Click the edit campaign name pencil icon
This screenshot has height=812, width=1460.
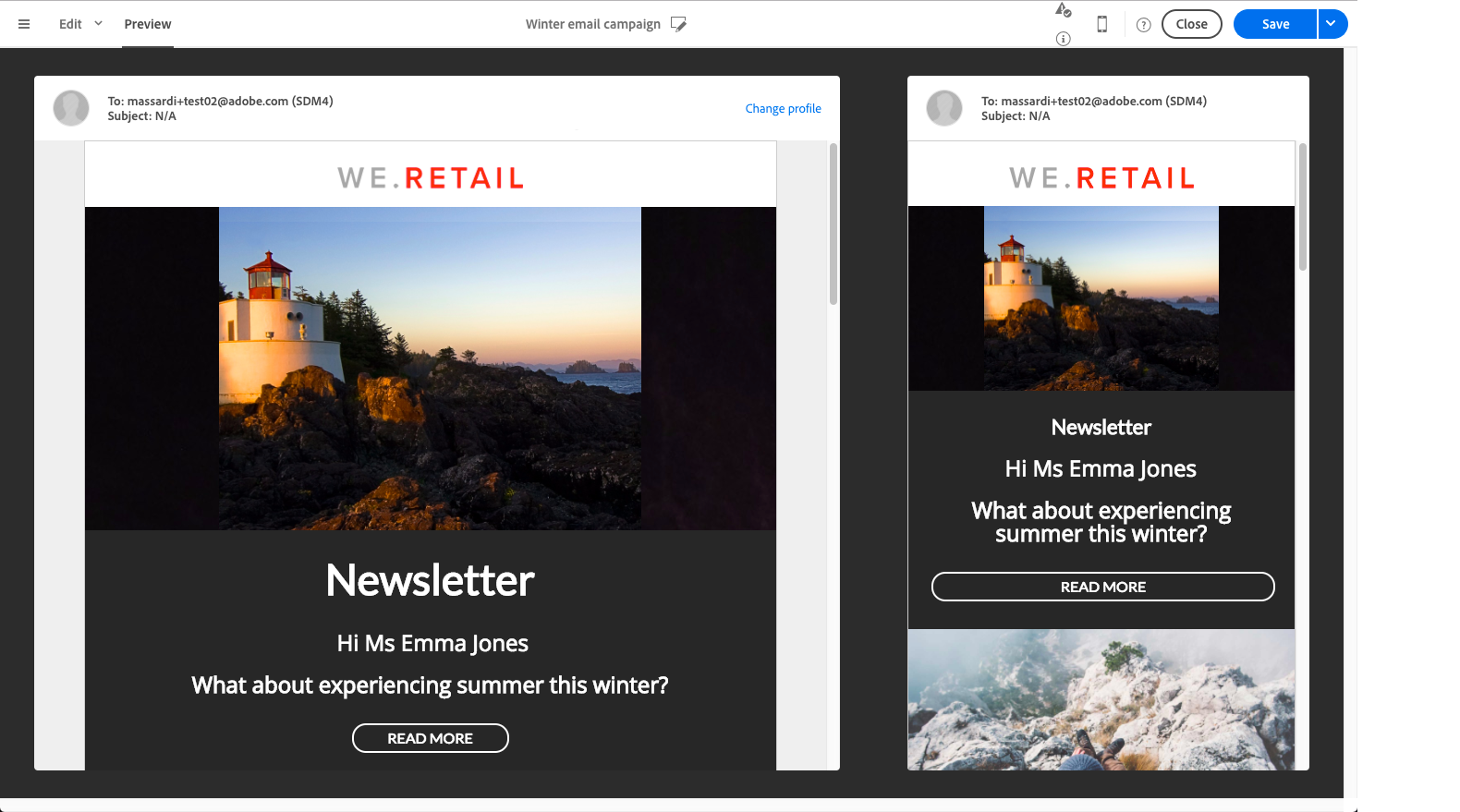tap(678, 24)
